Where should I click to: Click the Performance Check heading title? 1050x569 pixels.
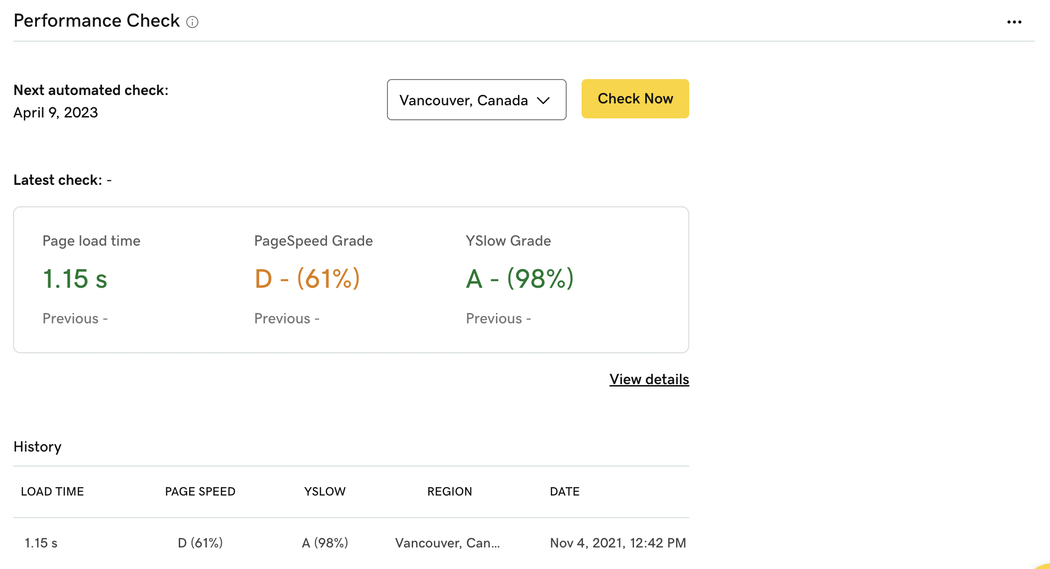pos(96,21)
